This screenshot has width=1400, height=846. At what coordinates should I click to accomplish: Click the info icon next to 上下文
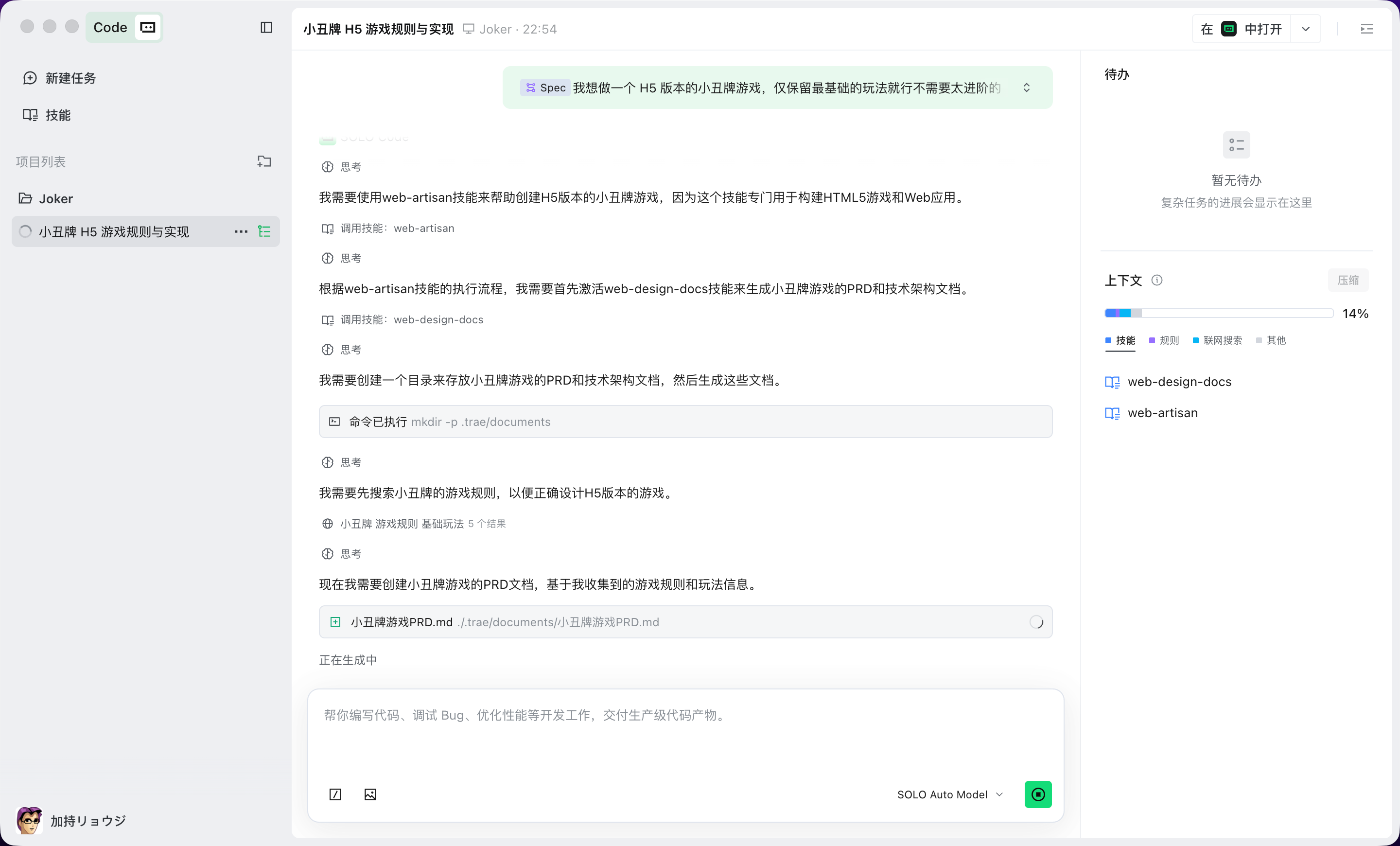(1157, 280)
